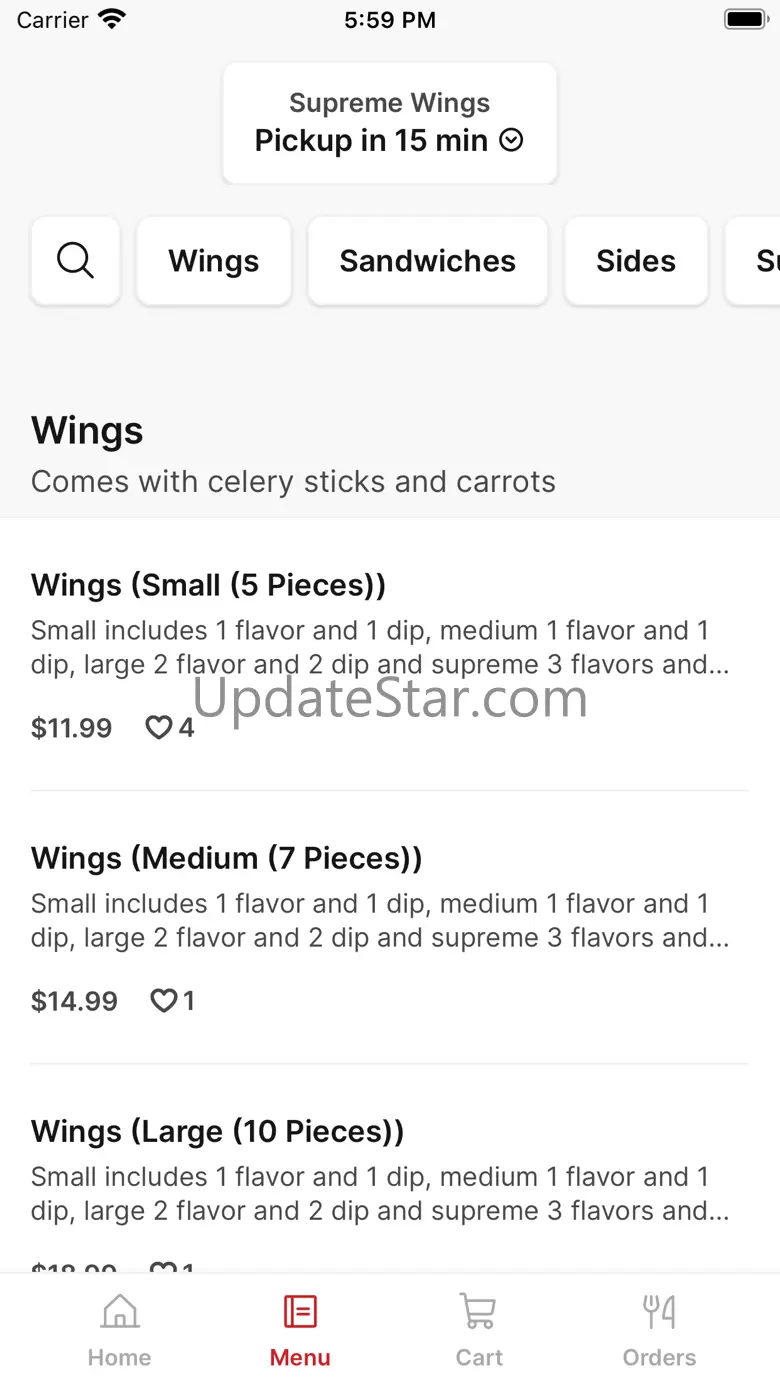
Task: Open the menu search icon
Action: pyautogui.click(x=76, y=261)
